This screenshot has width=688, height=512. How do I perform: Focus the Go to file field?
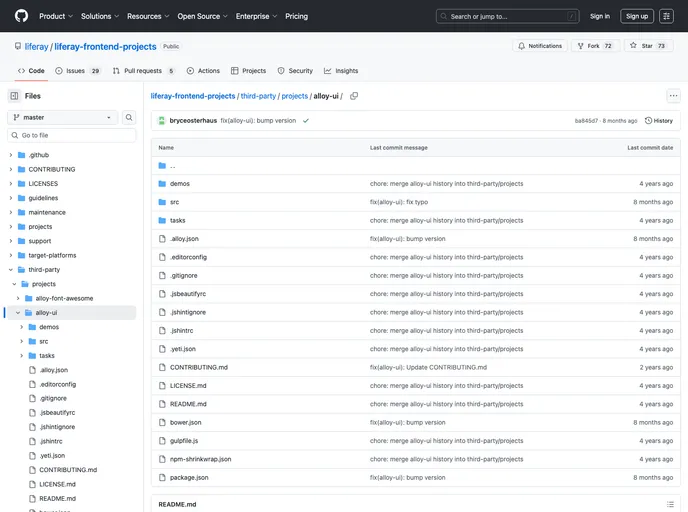point(72,135)
